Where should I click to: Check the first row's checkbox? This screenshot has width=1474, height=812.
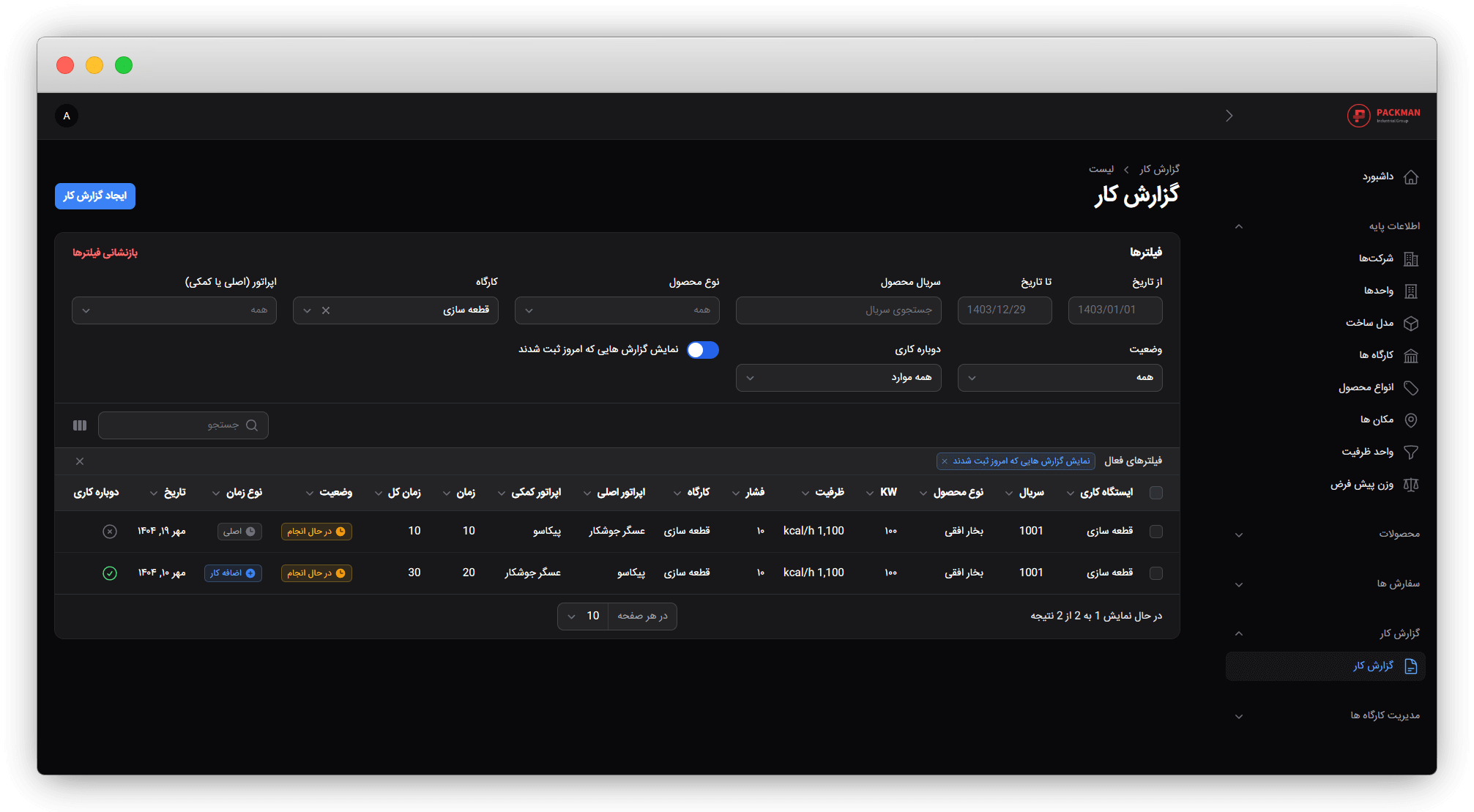(x=1156, y=531)
